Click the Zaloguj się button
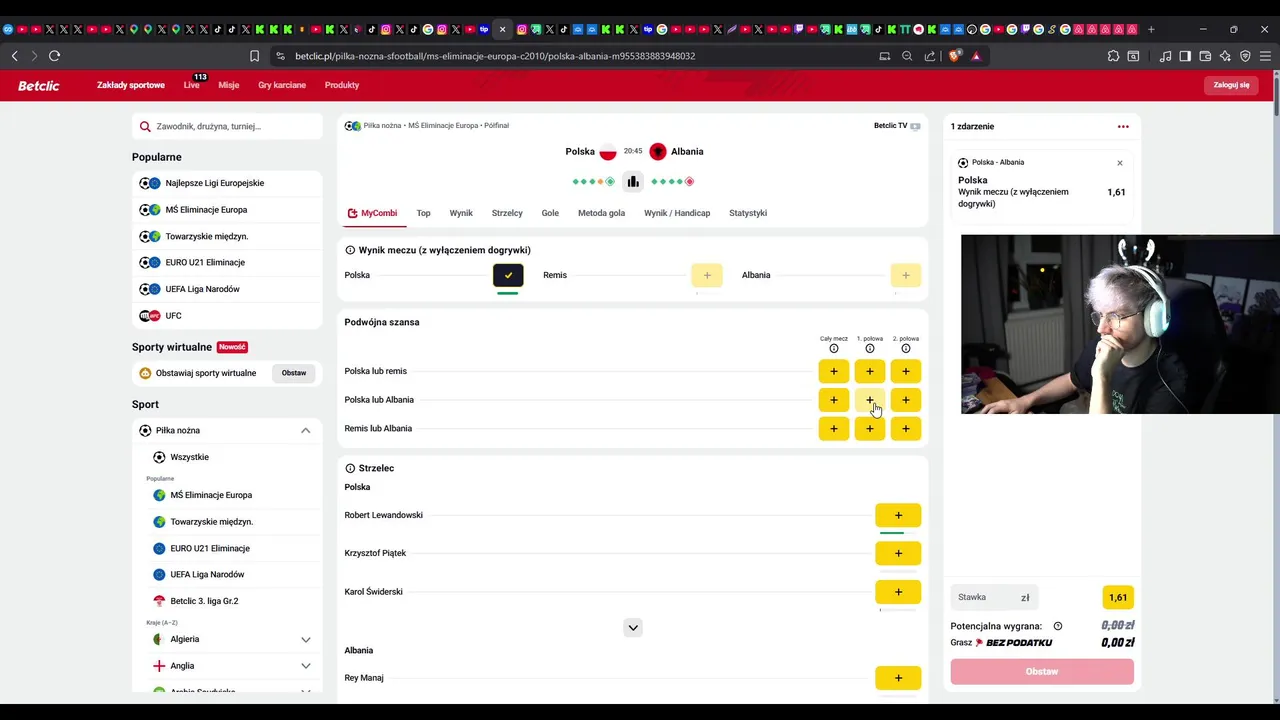 click(1231, 85)
